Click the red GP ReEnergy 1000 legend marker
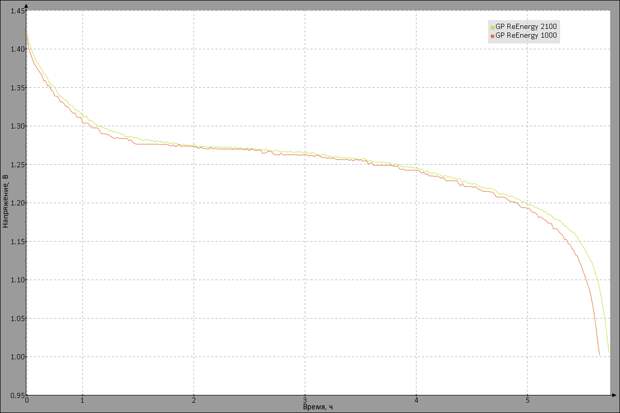The image size is (620, 413). [x=491, y=35]
